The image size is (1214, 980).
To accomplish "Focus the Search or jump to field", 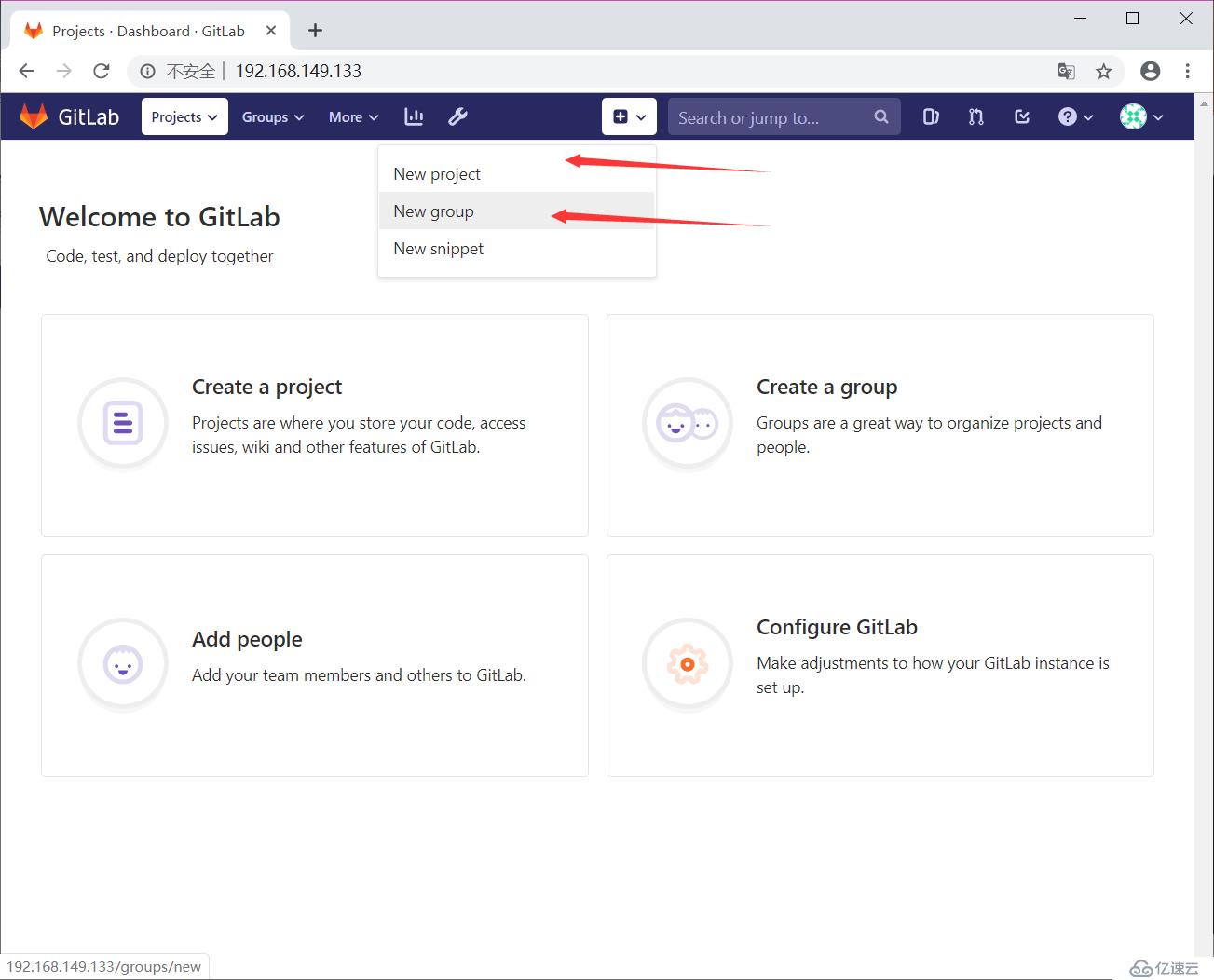I will point(784,116).
